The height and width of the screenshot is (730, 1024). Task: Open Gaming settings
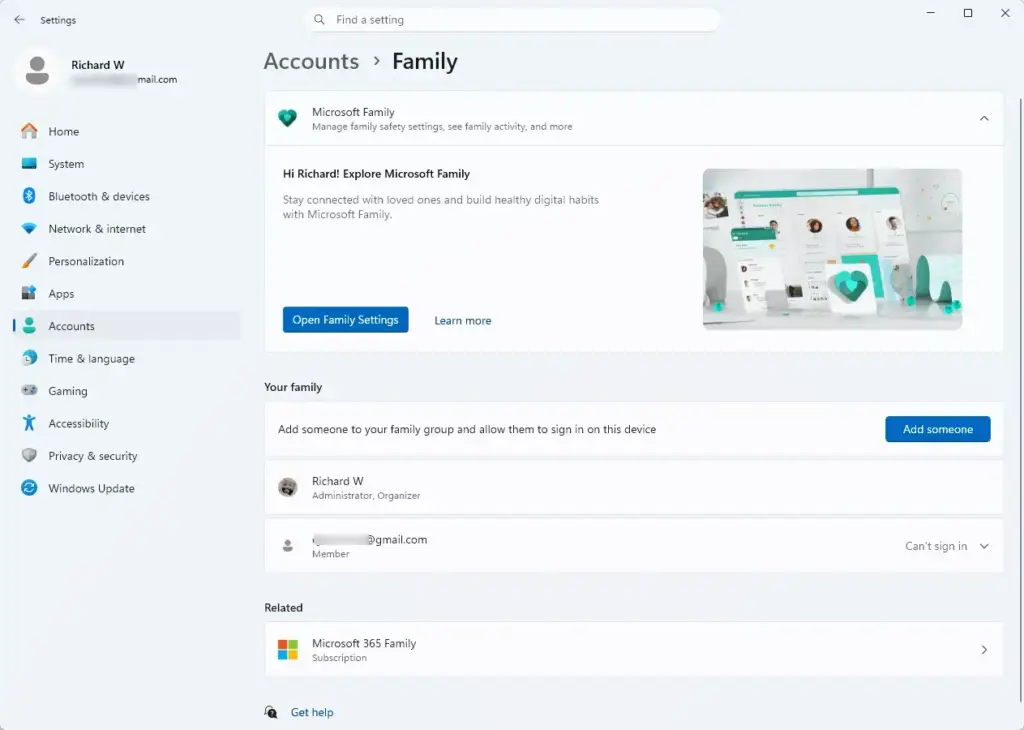(x=127, y=390)
